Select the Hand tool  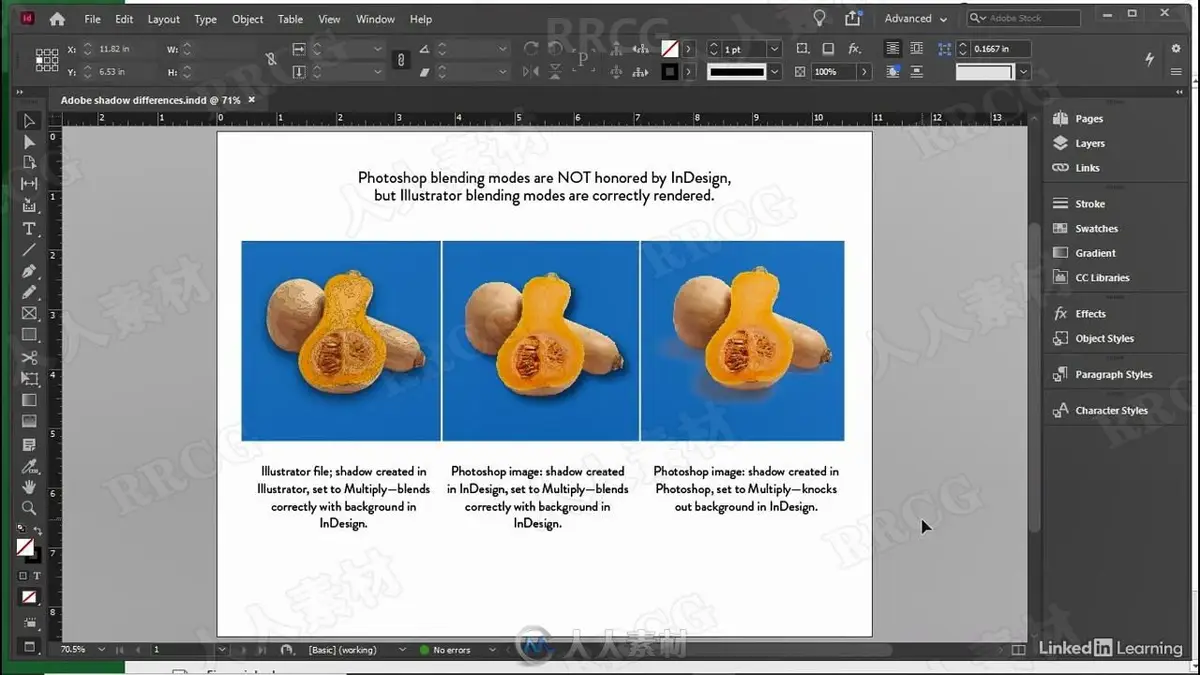(29, 487)
